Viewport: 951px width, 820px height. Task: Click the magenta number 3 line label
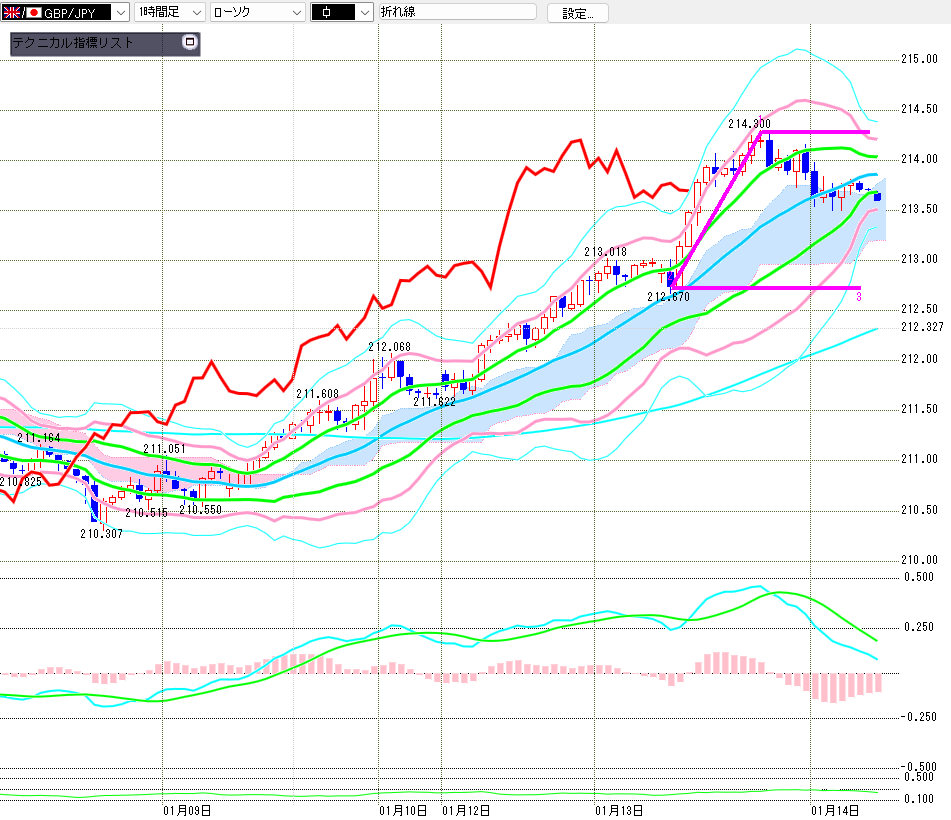[x=858, y=297]
